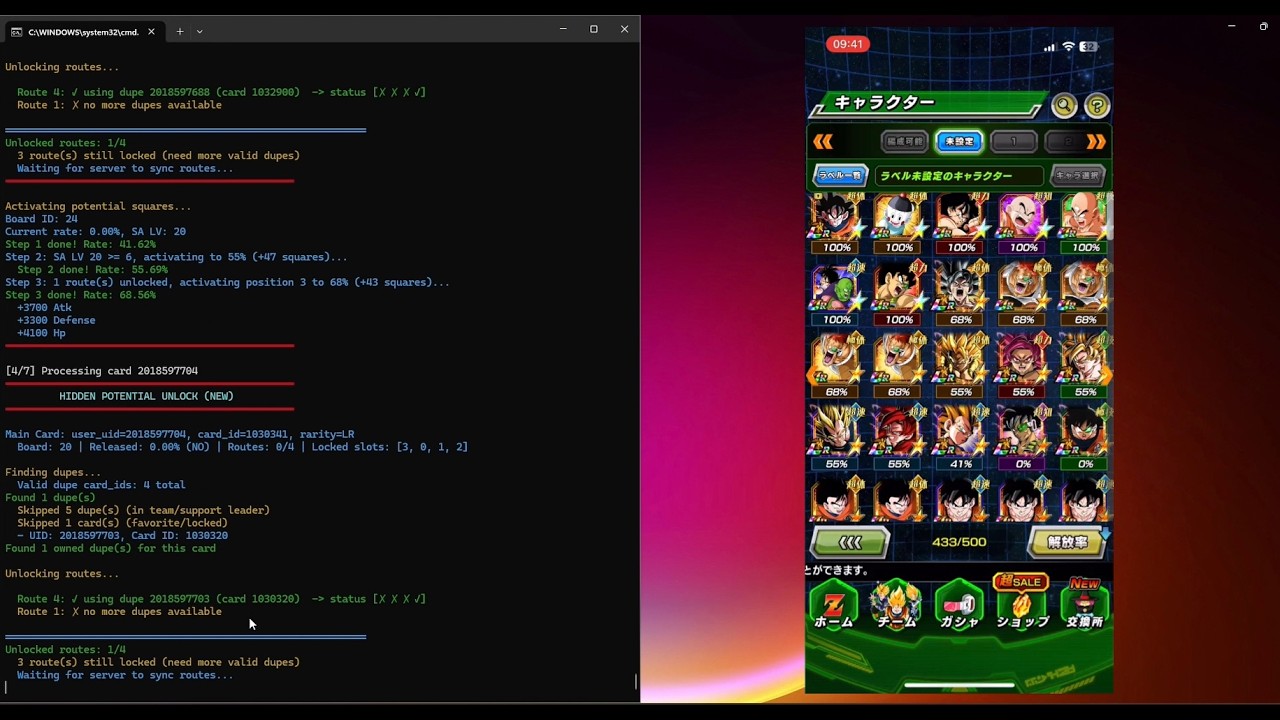Select the Chiaotzu character card at 100%
The height and width of the screenshot is (720, 1280).
click(x=899, y=224)
